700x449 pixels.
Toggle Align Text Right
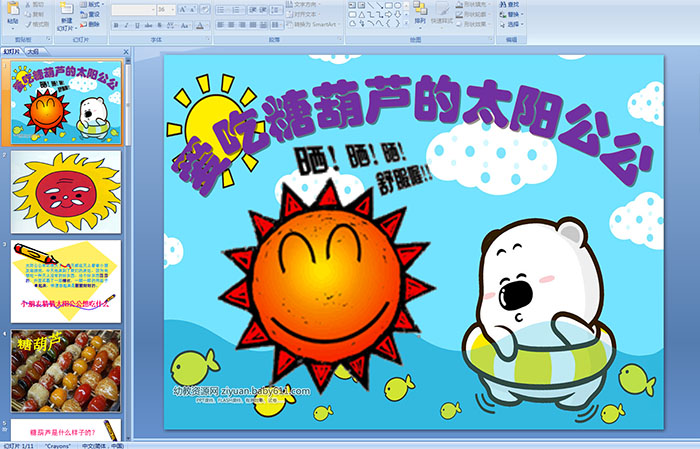coord(242,25)
